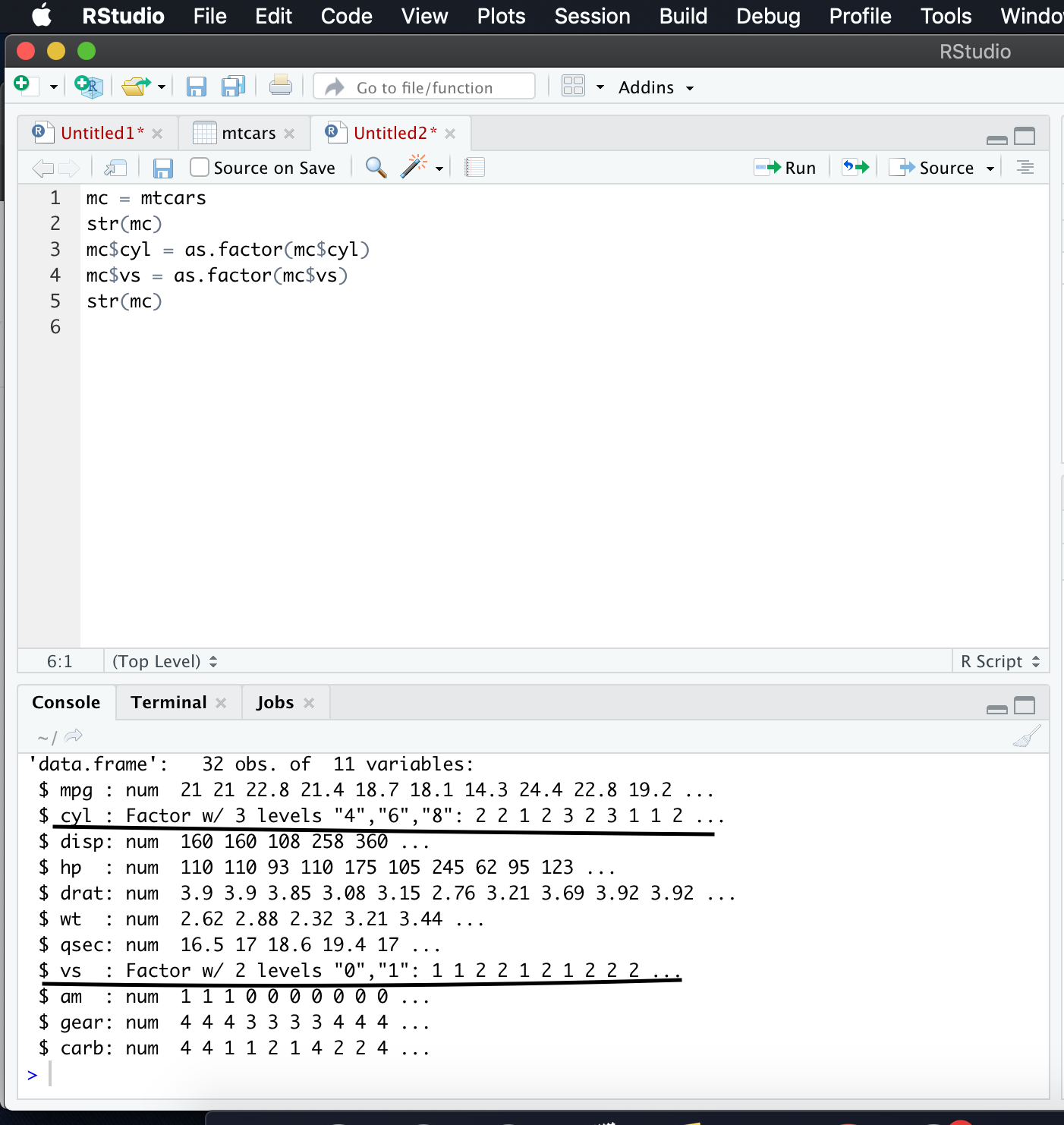Open the Session menu
This screenshot has width=1064, height=1125.
[x=592, y=16]
